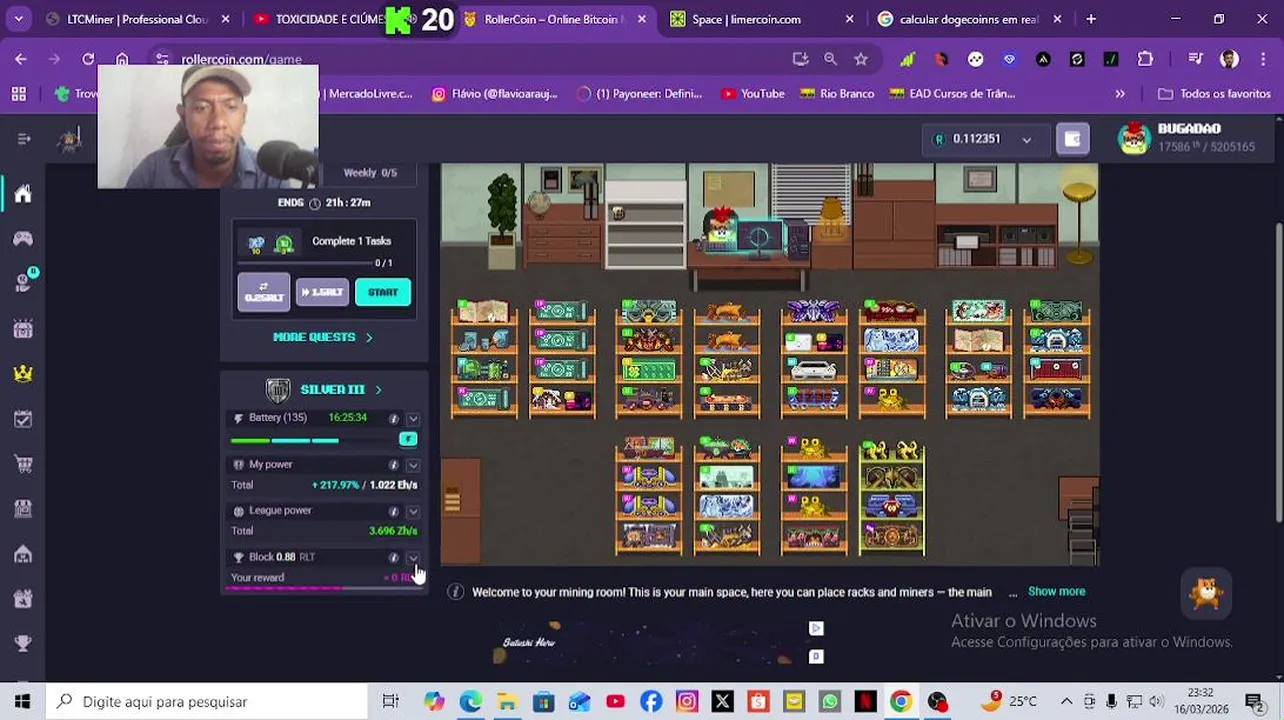1284x720 pixels.
Task: Open the shopping cart Store icon
Action: [x=22, y=464]
